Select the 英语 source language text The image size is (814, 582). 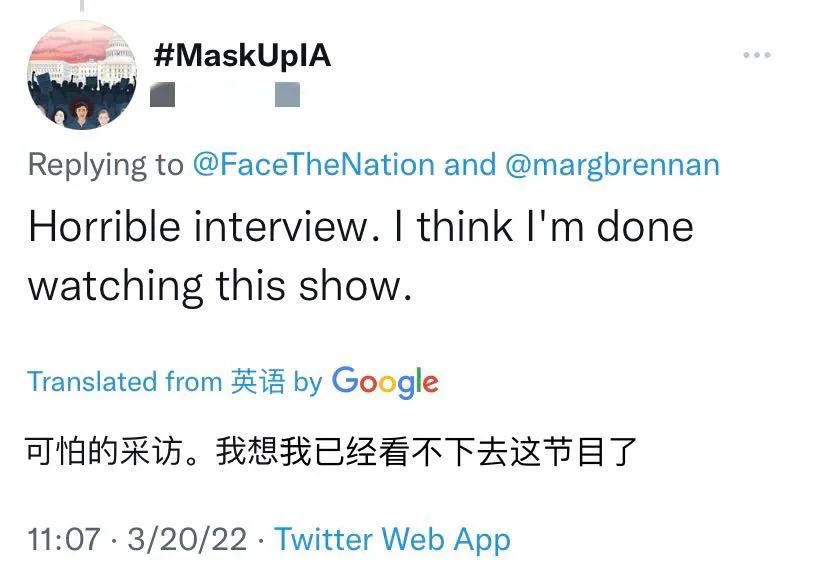pos(258,382)
